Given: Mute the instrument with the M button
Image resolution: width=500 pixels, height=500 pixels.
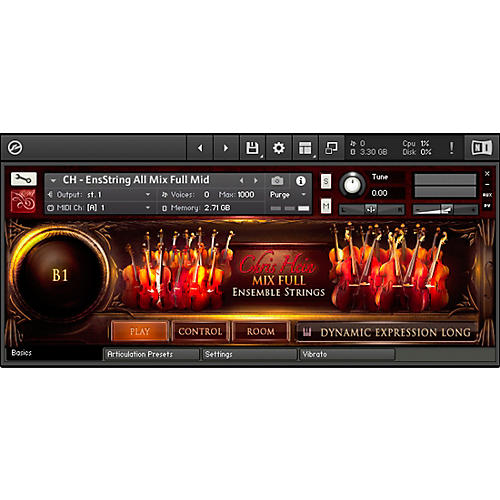Looking at the screenshot, I should coord(326,207).
